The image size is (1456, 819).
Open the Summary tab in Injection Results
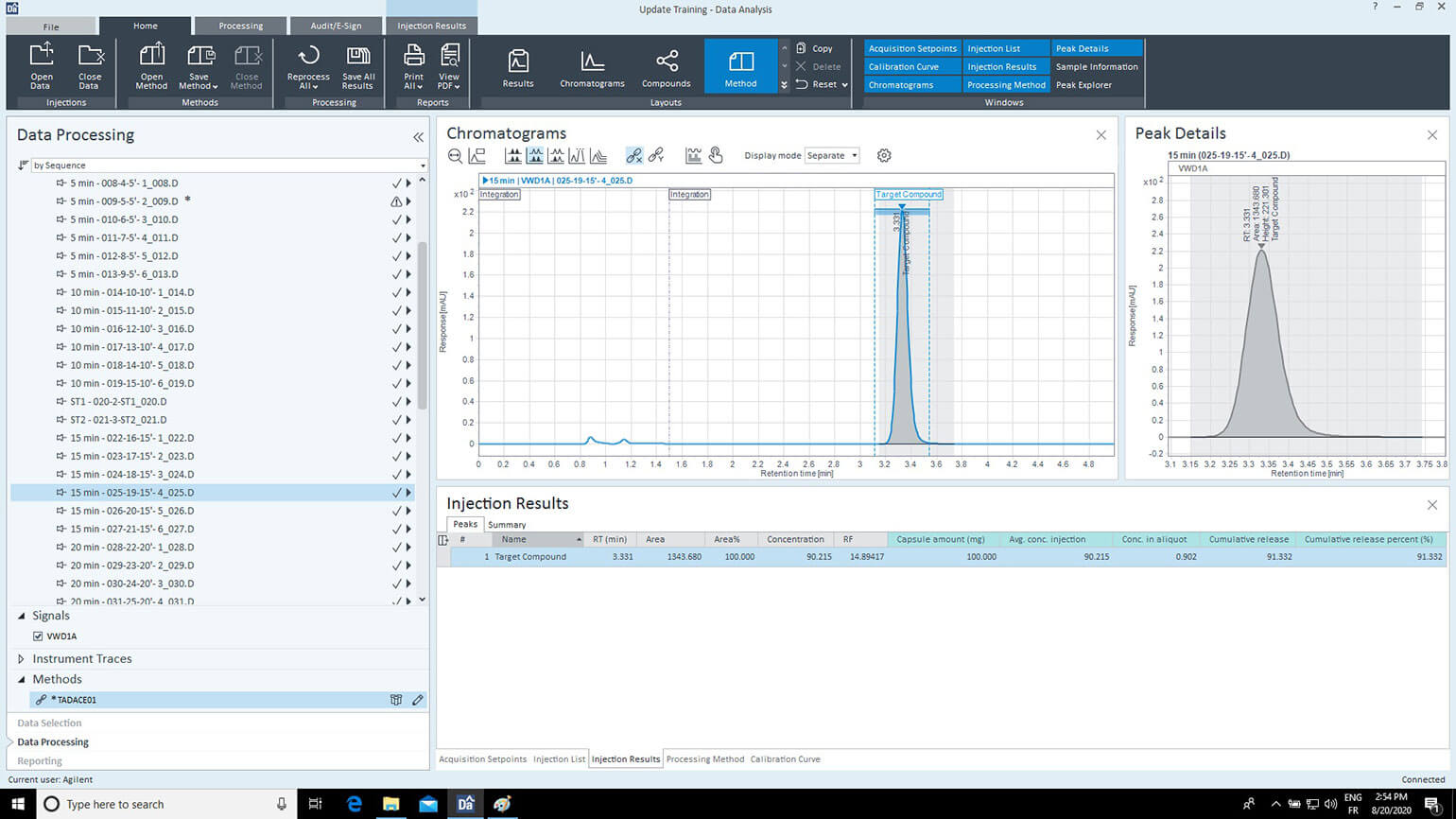[507, 525]
